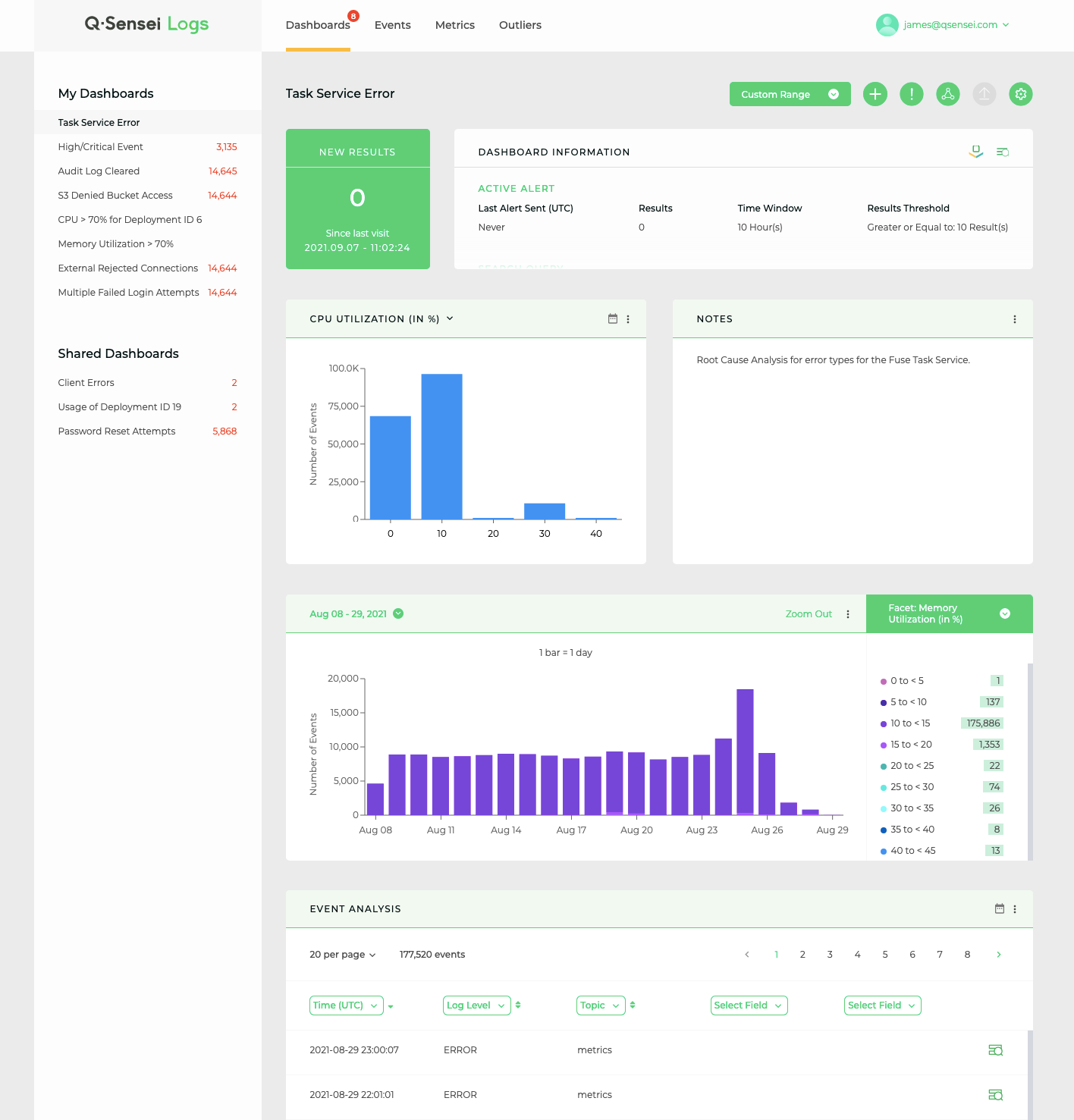
Task: Click the notification badge showing 8
Action: pyautogui.click(x=353, y=16)
